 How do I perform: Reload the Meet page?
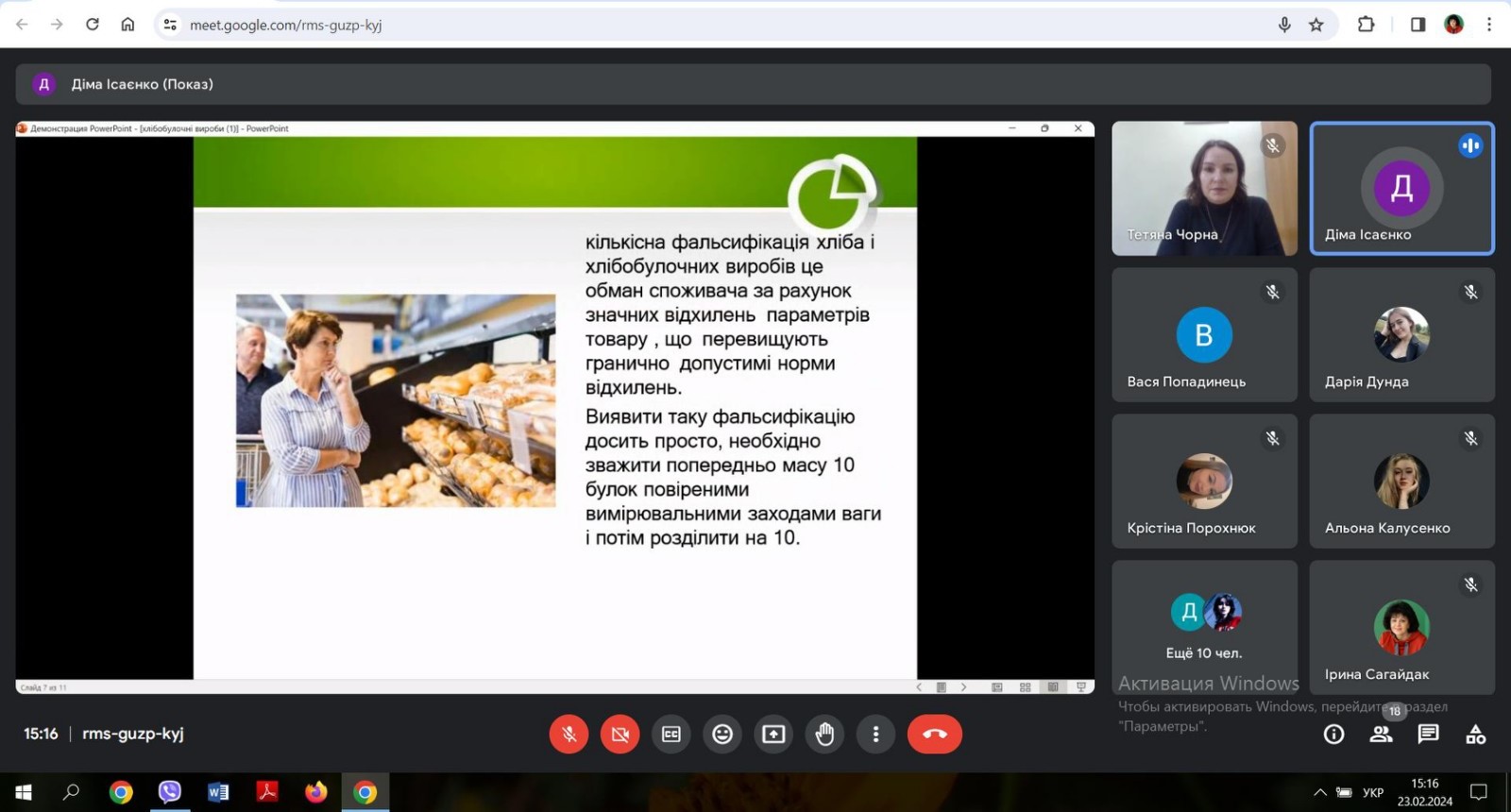click(92, 25)
